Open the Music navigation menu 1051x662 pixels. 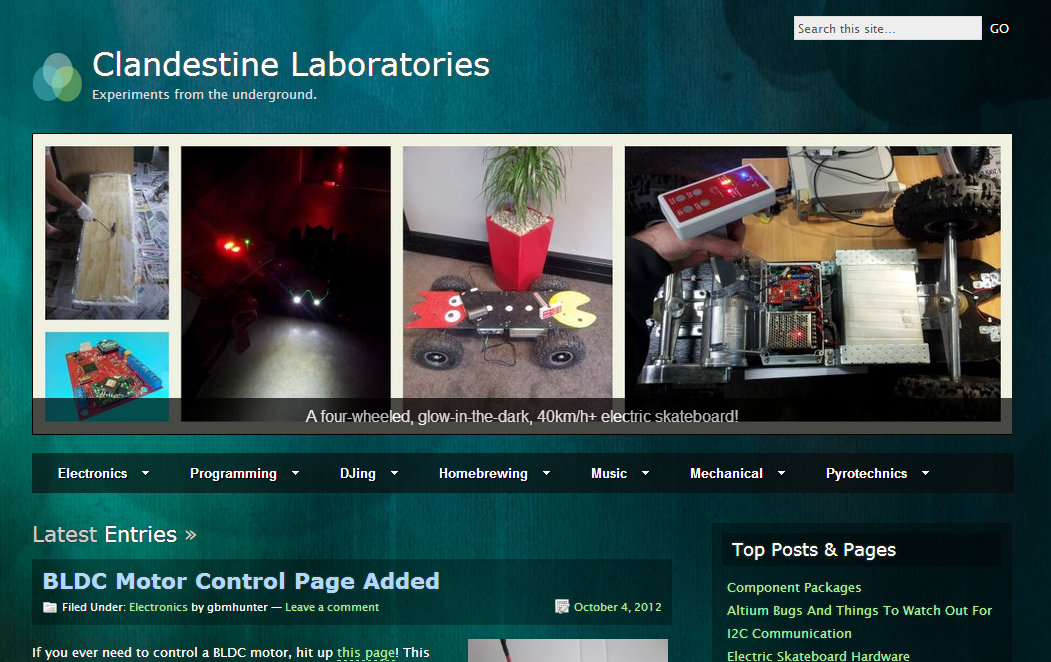[x=608, y=474]
